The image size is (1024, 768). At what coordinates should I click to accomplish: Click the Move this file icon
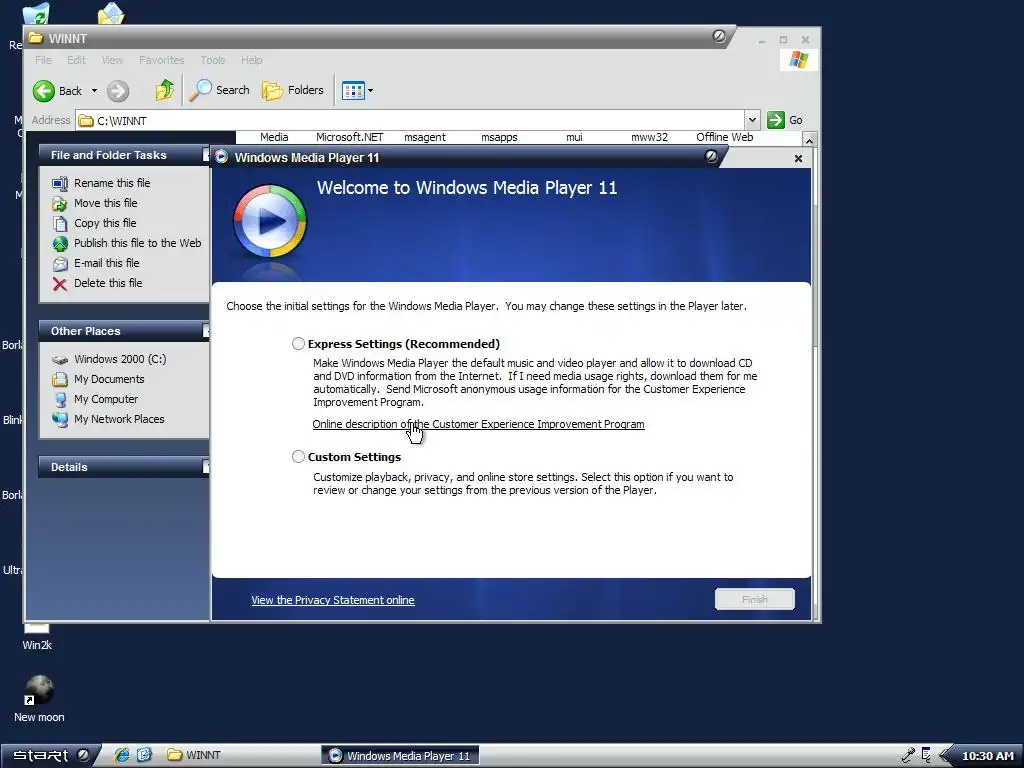click(60, 204)
